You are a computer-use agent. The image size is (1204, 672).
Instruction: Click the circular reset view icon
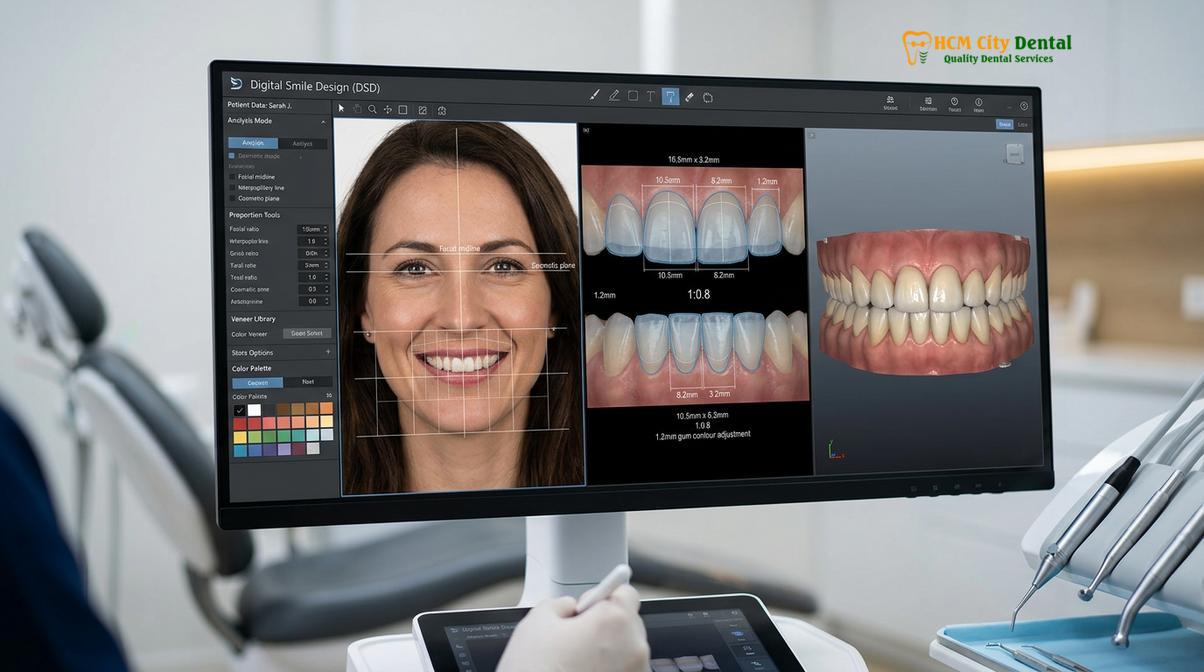(442, 110)
